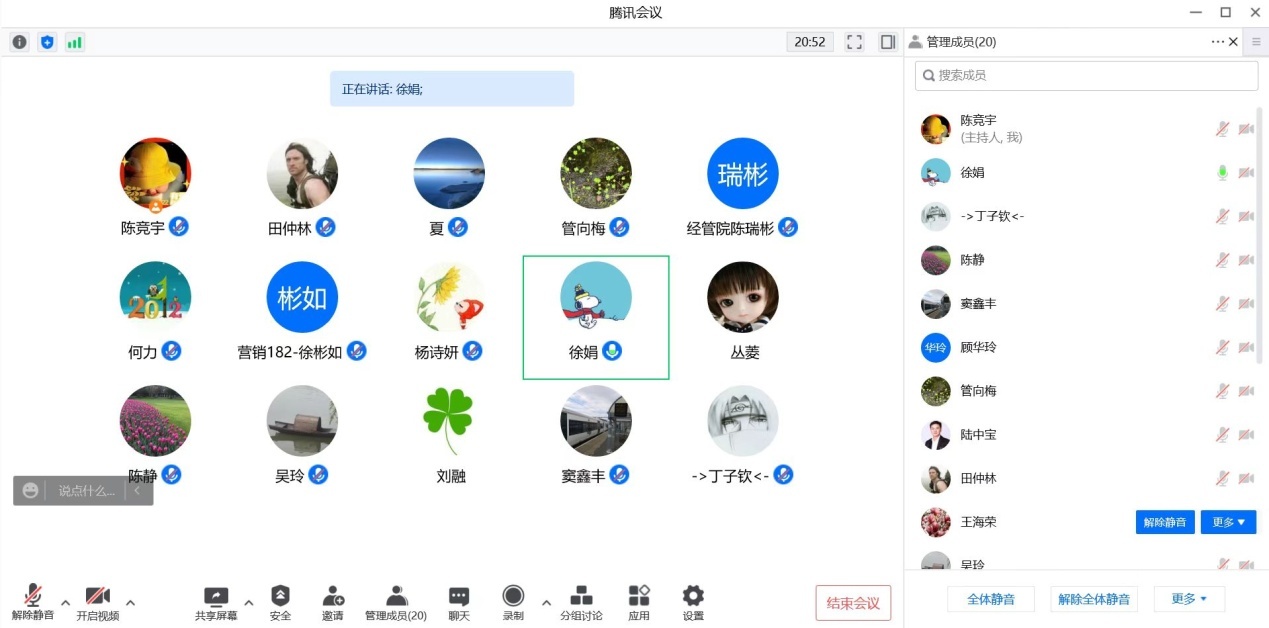This screenshot has width=1269, height=628.
Task: Toggle unmute microphone (解除静音)
Action: point(33,603)
